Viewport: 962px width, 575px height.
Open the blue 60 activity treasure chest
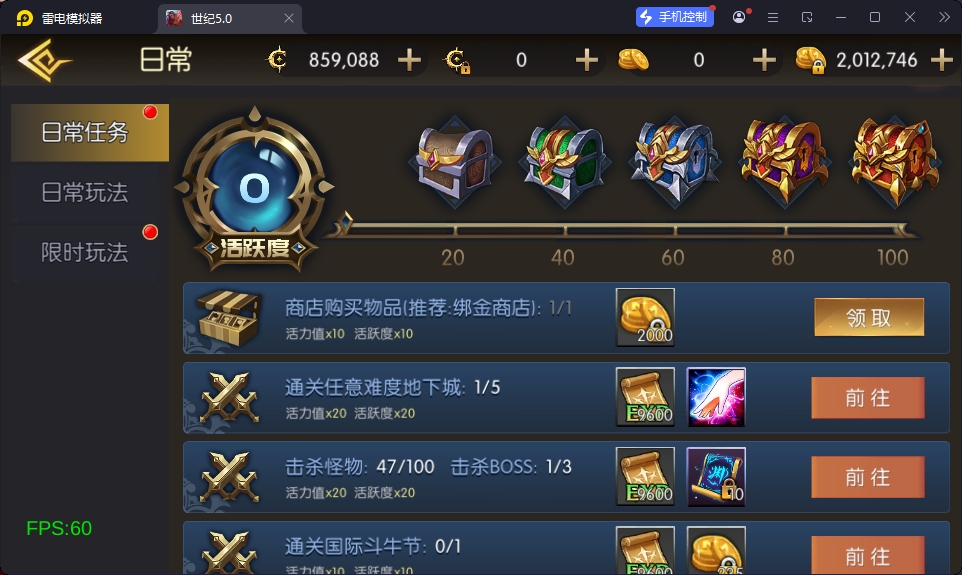[x=674, y=162]
